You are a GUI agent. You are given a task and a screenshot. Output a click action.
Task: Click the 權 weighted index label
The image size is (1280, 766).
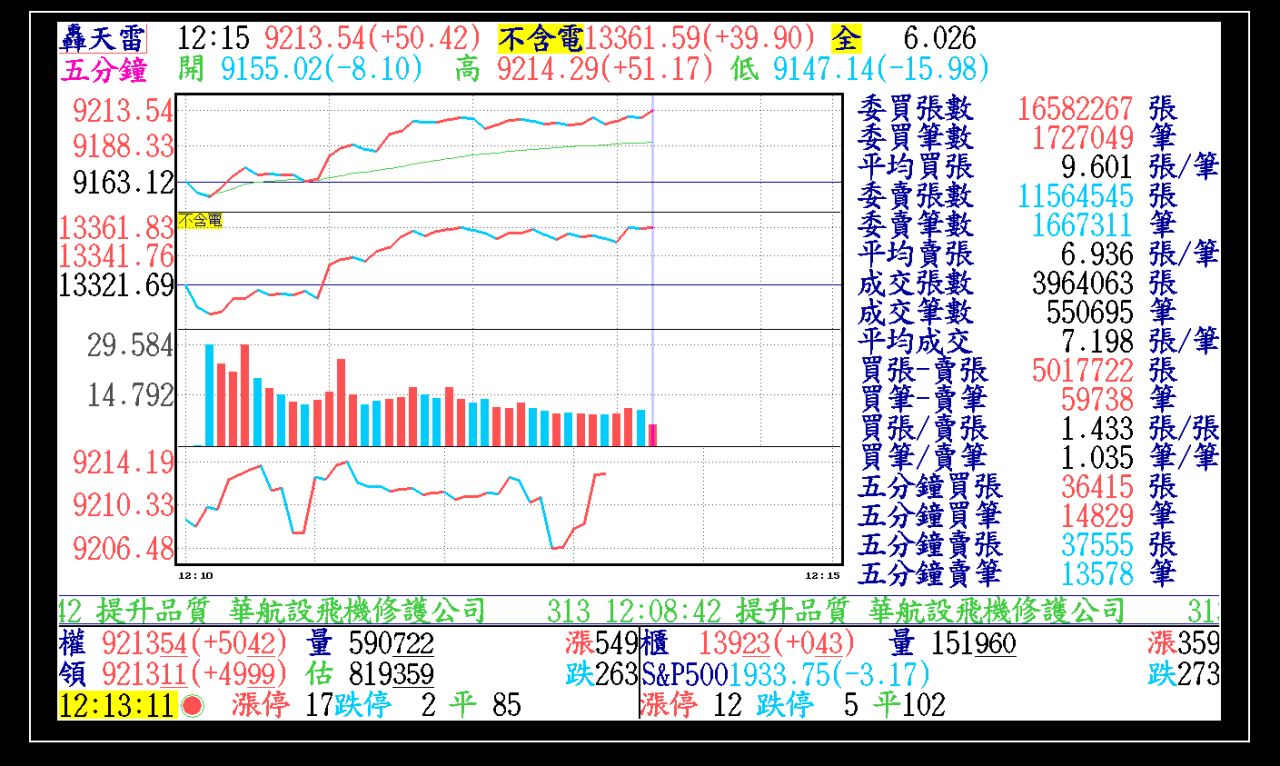[72, 643]
